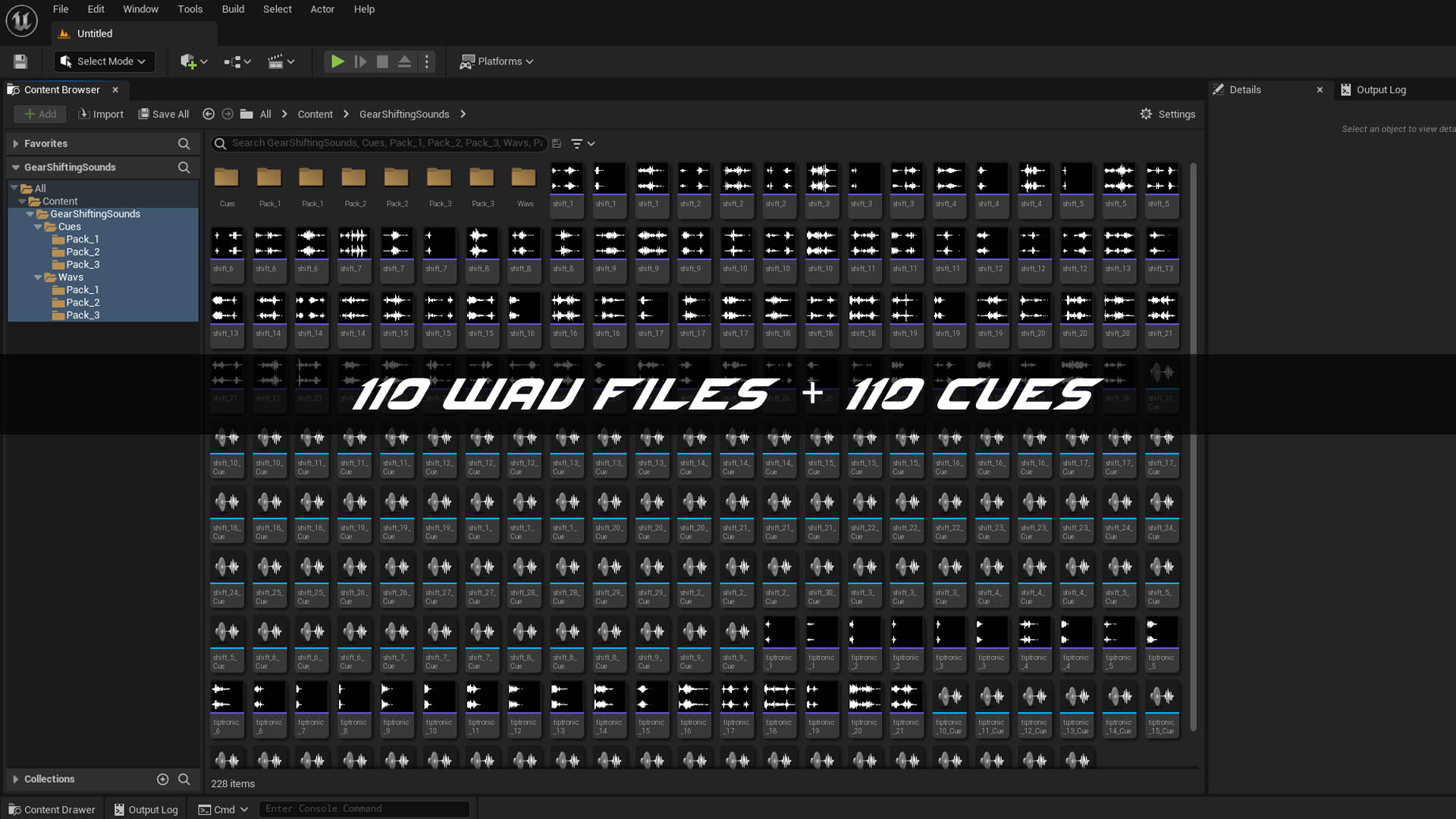
Task: Open the Select Mode dropdown
Action: point(105,61)
